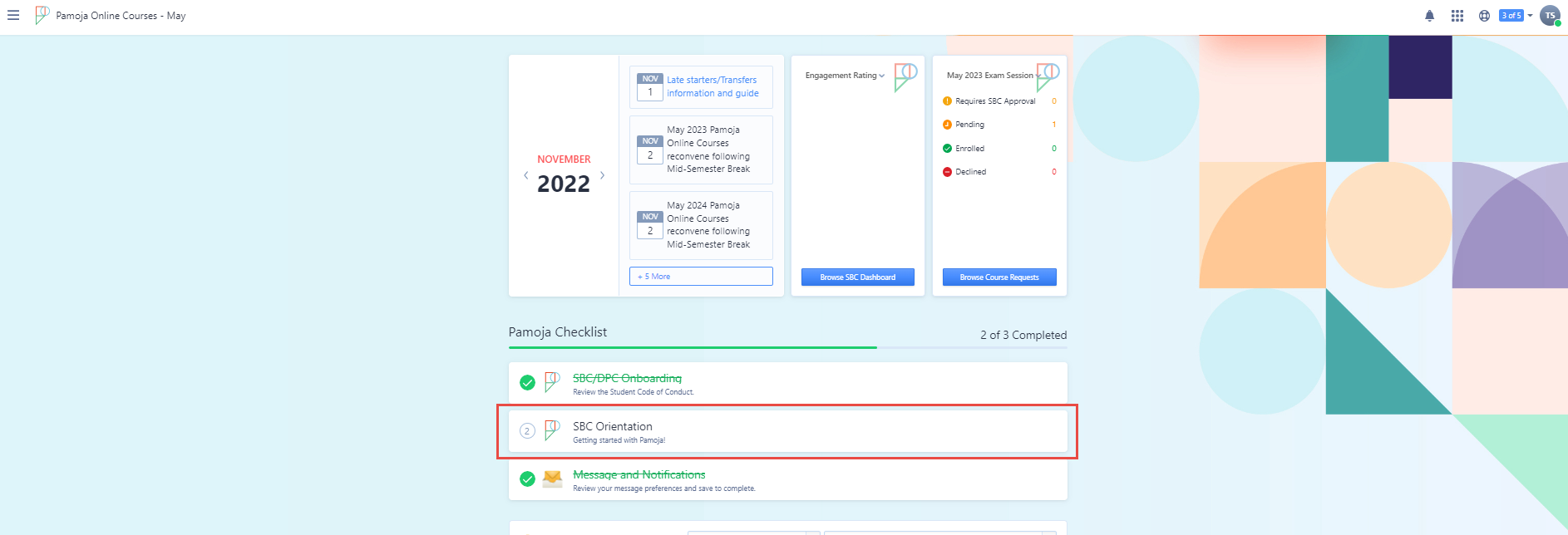Click the globe help icon

[1484, 16]
